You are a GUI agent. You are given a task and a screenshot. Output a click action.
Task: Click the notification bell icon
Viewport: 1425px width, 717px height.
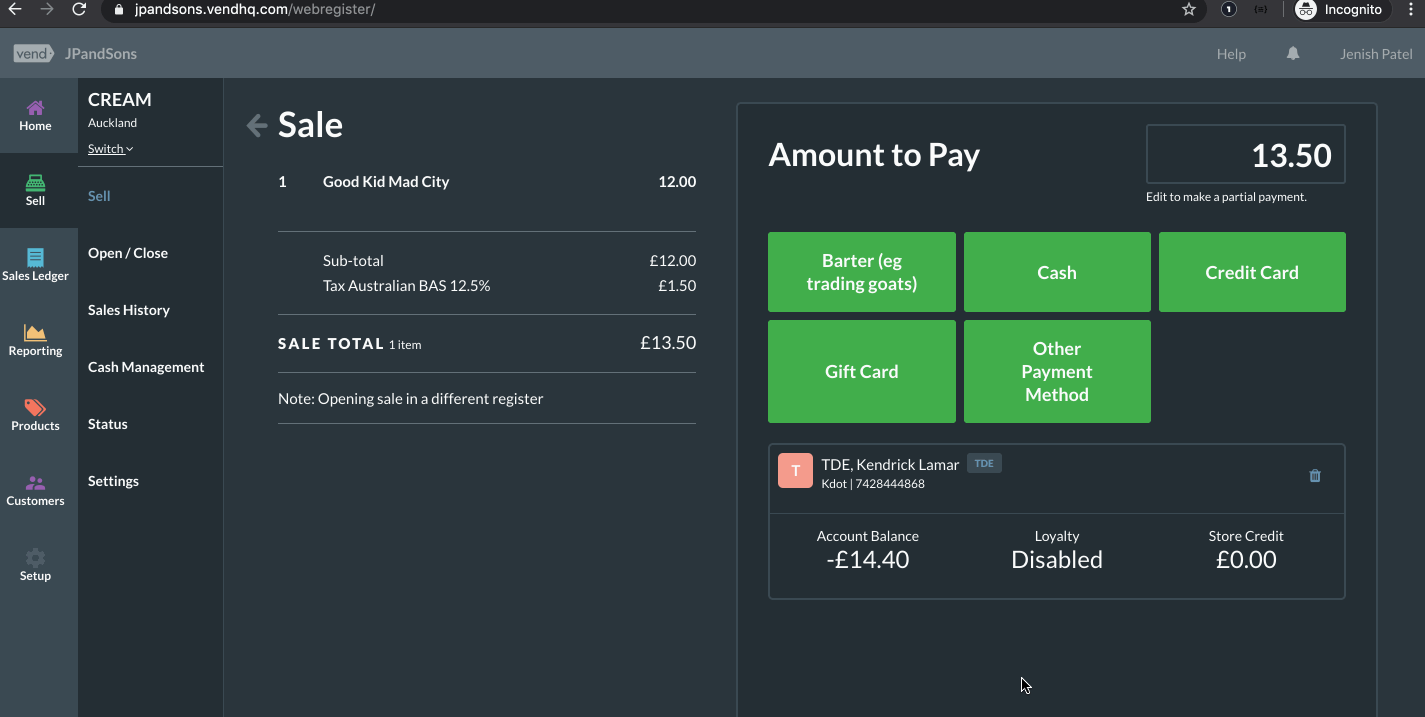[1293, 54]
